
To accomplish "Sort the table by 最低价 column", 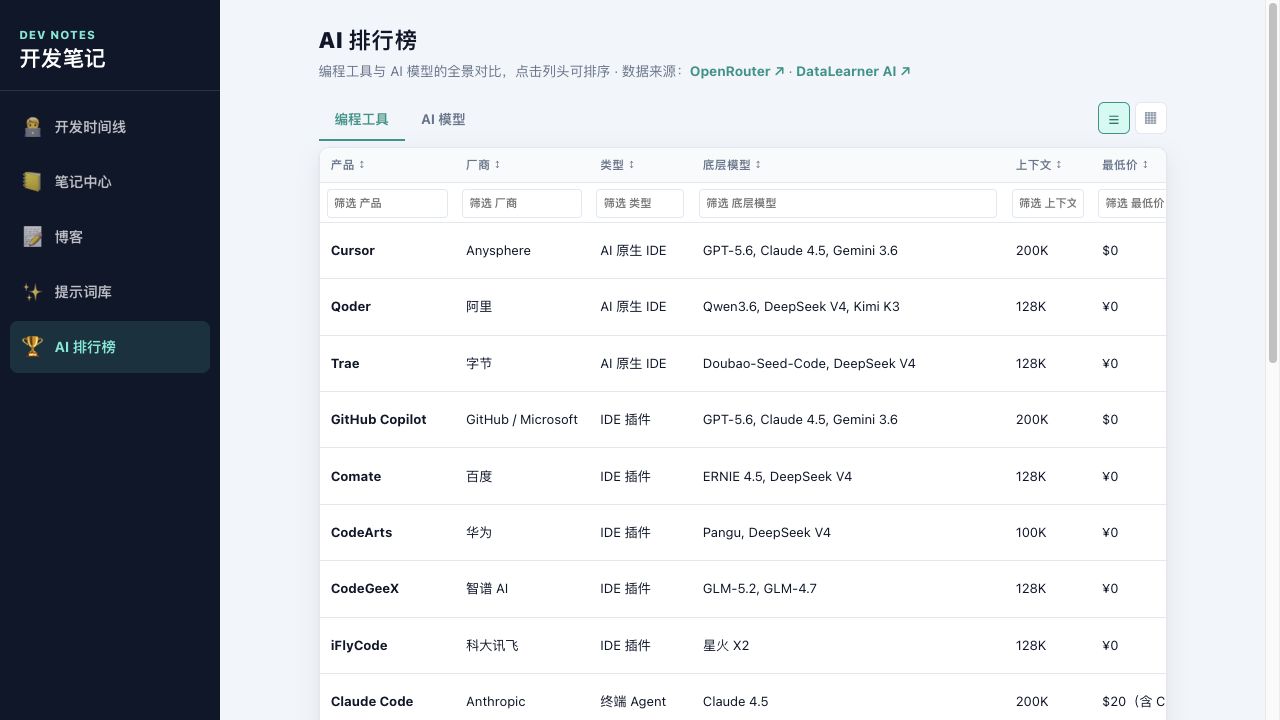I will pos(1125,165).
